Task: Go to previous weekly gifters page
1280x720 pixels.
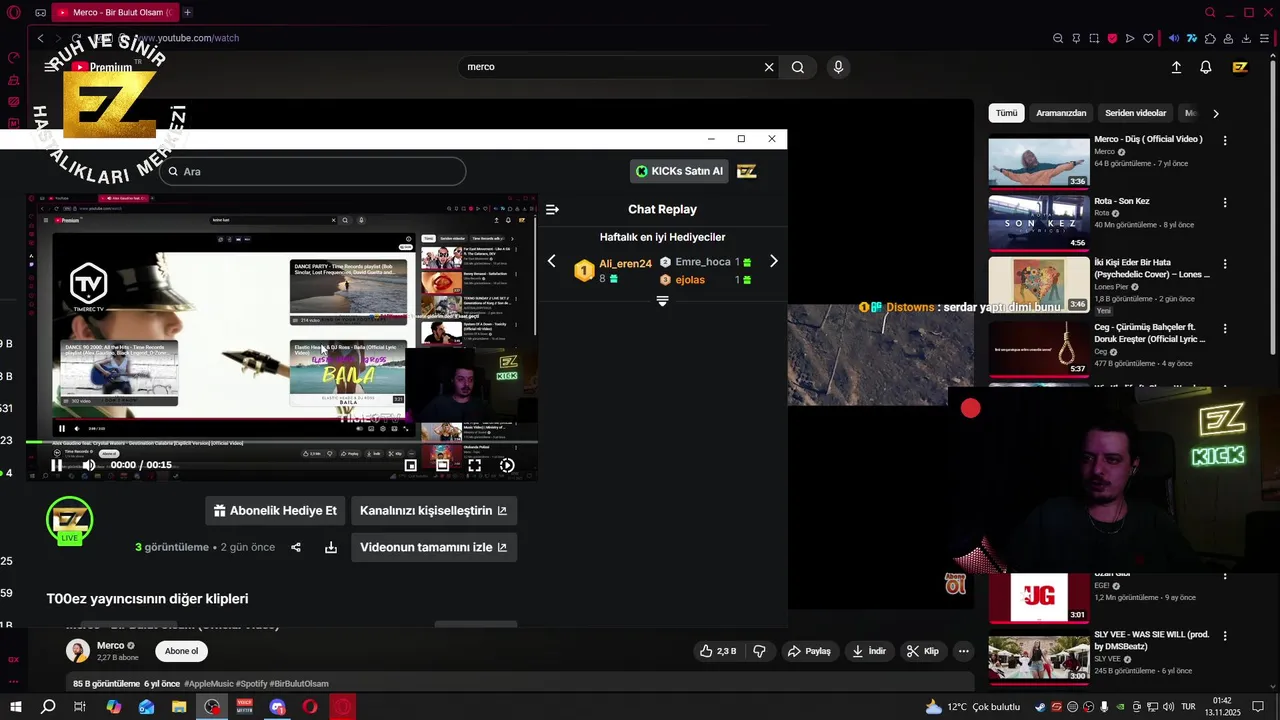Action: 551,261
